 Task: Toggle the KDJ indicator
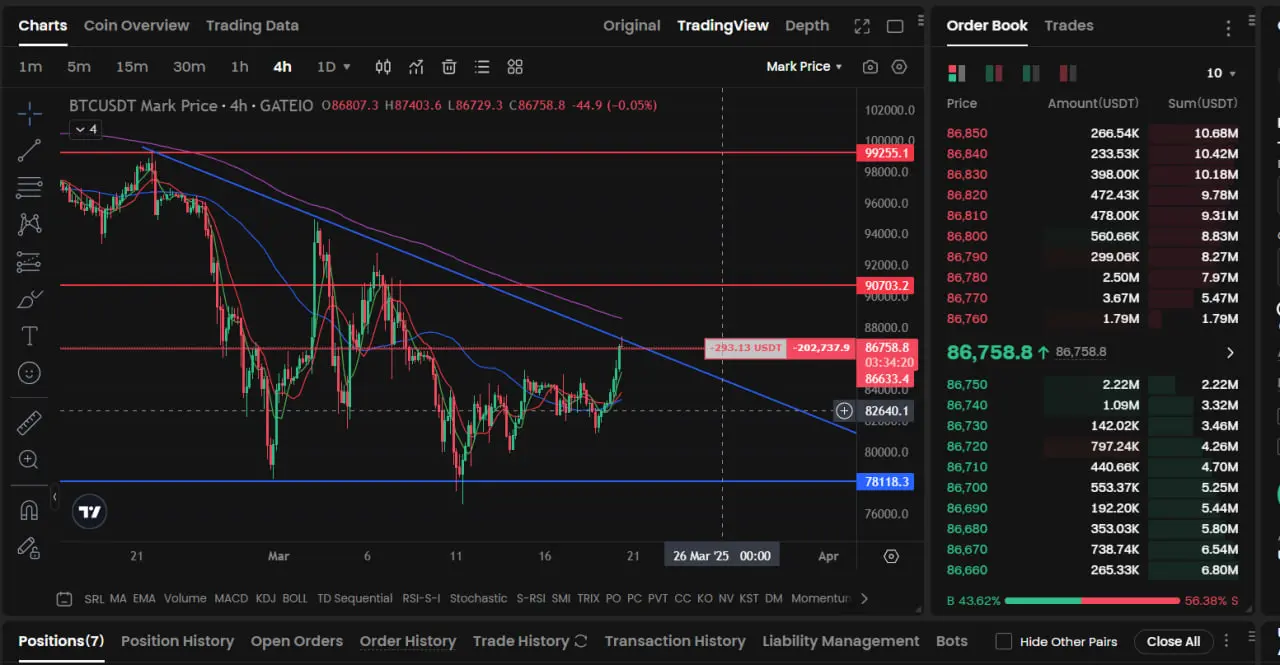(265, 598)
